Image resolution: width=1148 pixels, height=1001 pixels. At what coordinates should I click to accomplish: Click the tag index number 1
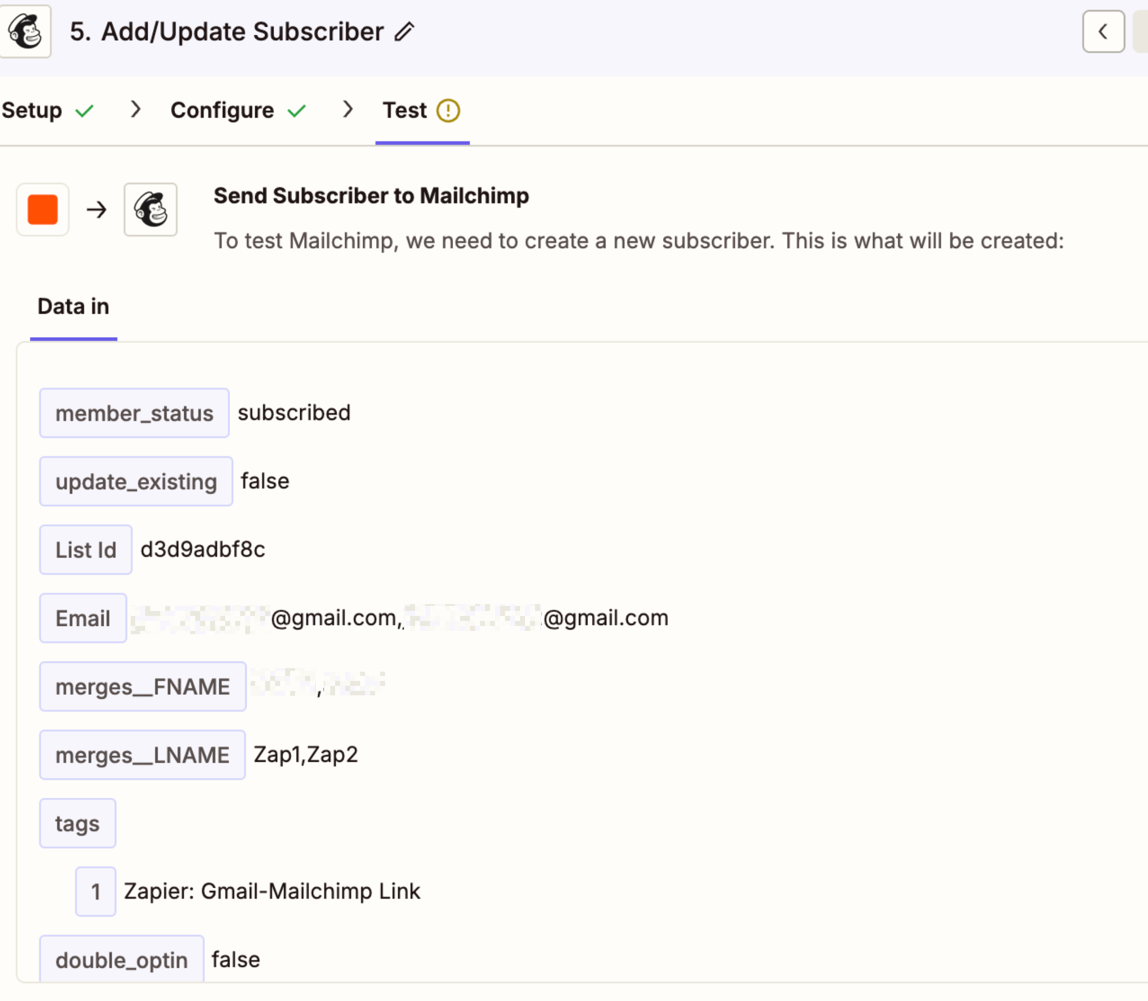click(96, 891)
